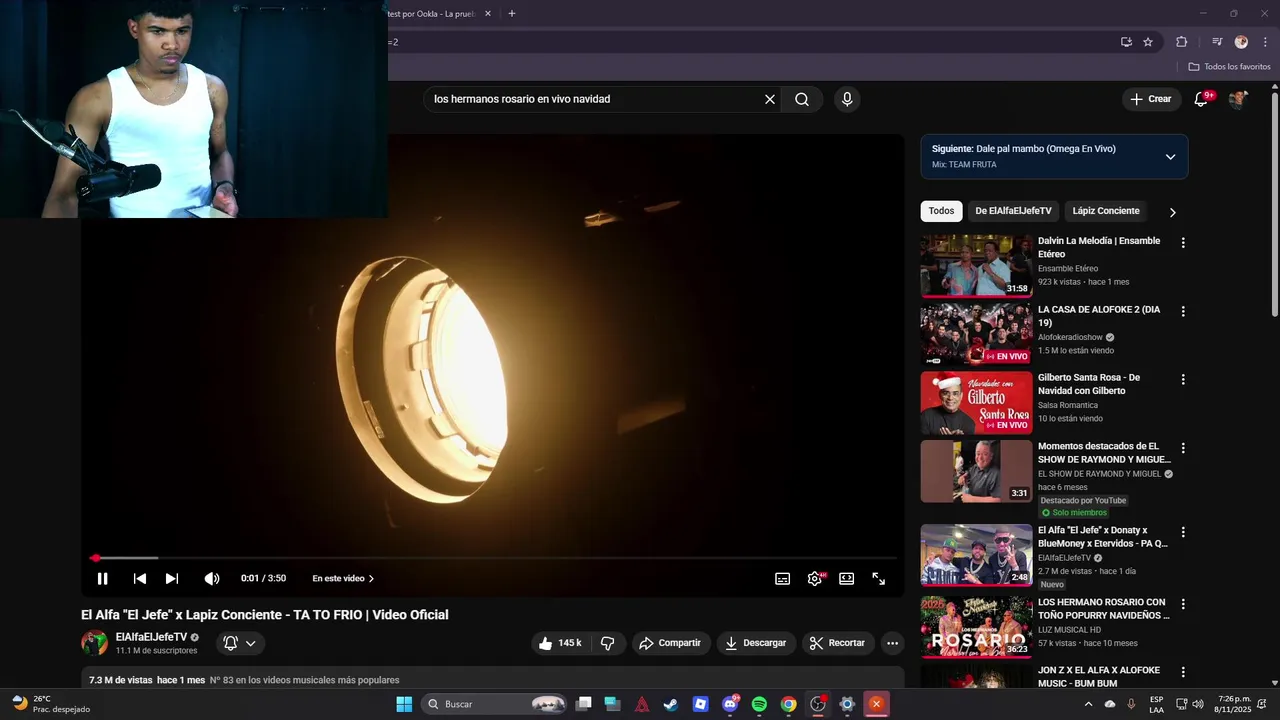Pause the video playback
This screenshot has width=1280, height=720.
point(102,578)
